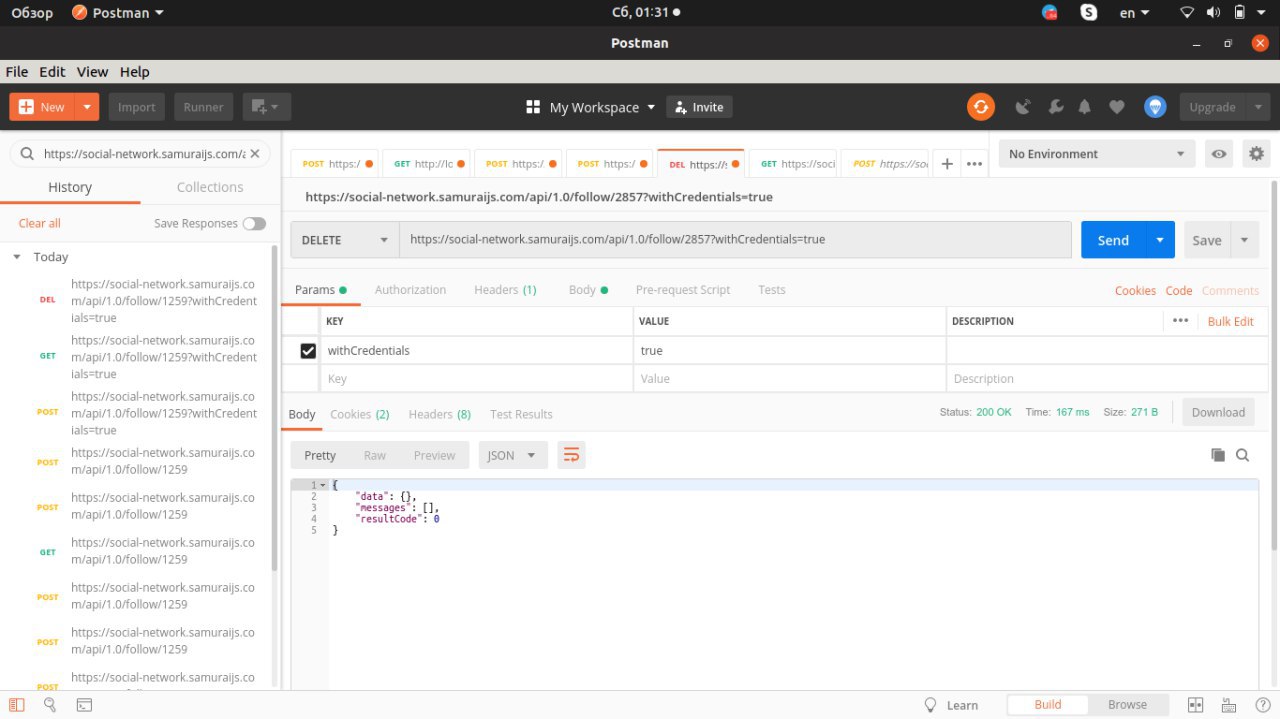Click the Skype tray icon
Screen dimensions: 1280x719
[x=1088, y=13]
